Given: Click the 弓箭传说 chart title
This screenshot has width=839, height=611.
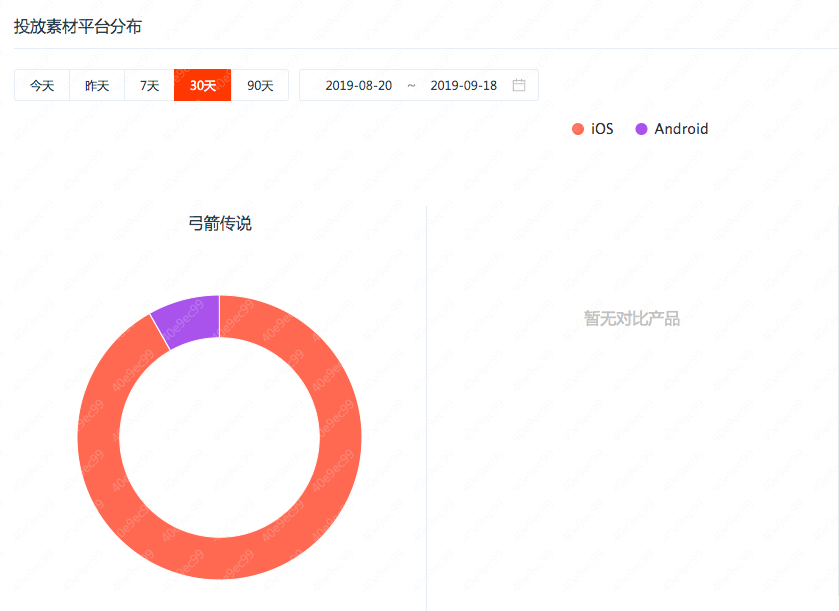Looking at the screenshot, I should tap(219, 223).
